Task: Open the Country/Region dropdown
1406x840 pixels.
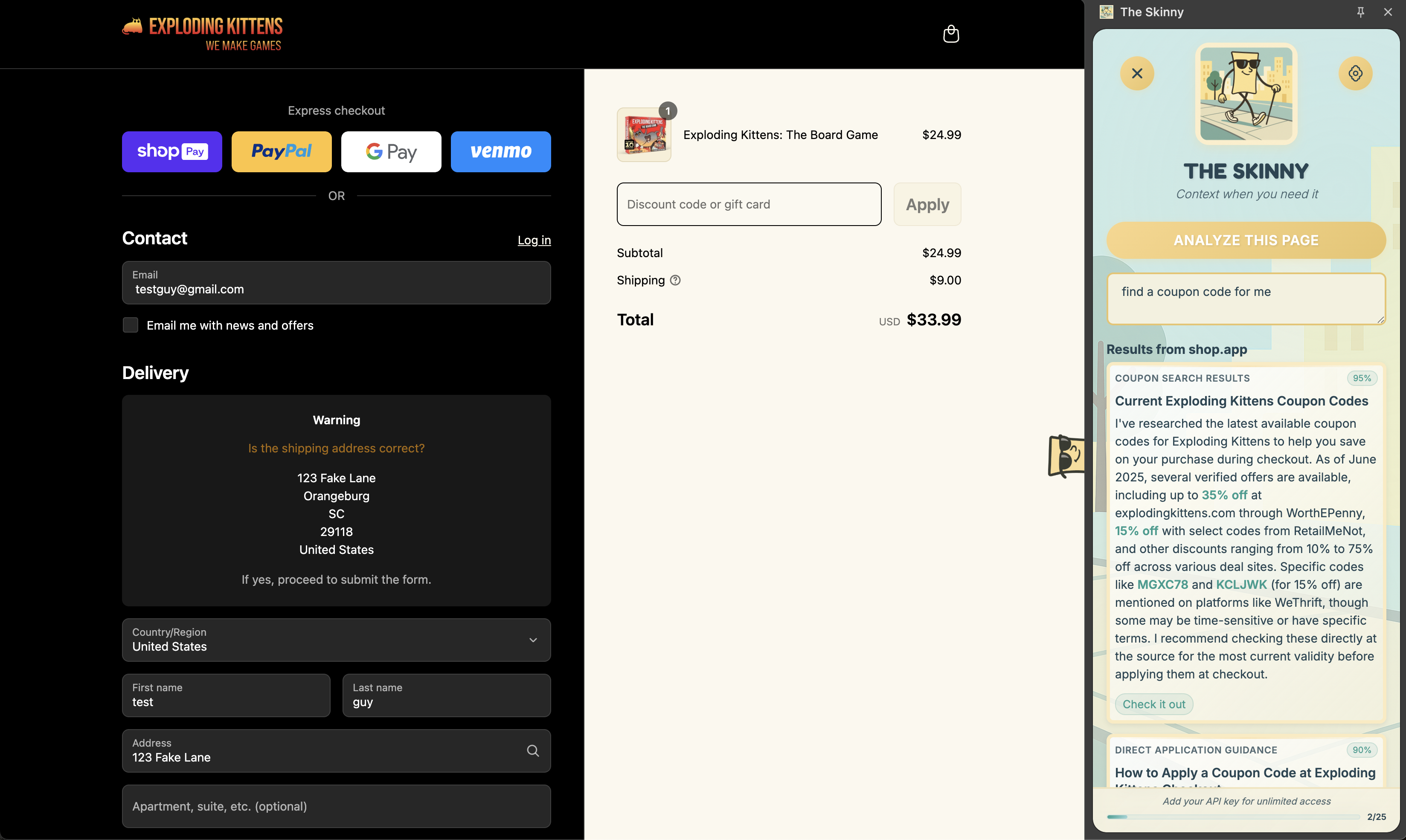Action: [x=336, y=640]
